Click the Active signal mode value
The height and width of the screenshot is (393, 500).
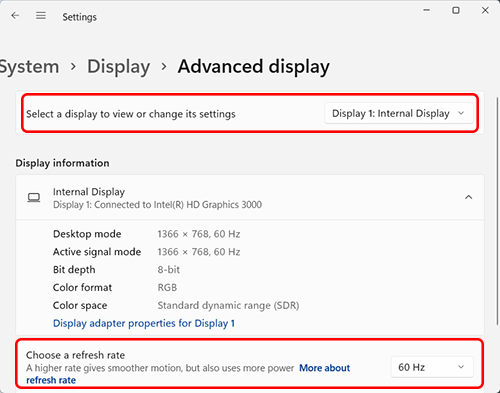[199, 252]
